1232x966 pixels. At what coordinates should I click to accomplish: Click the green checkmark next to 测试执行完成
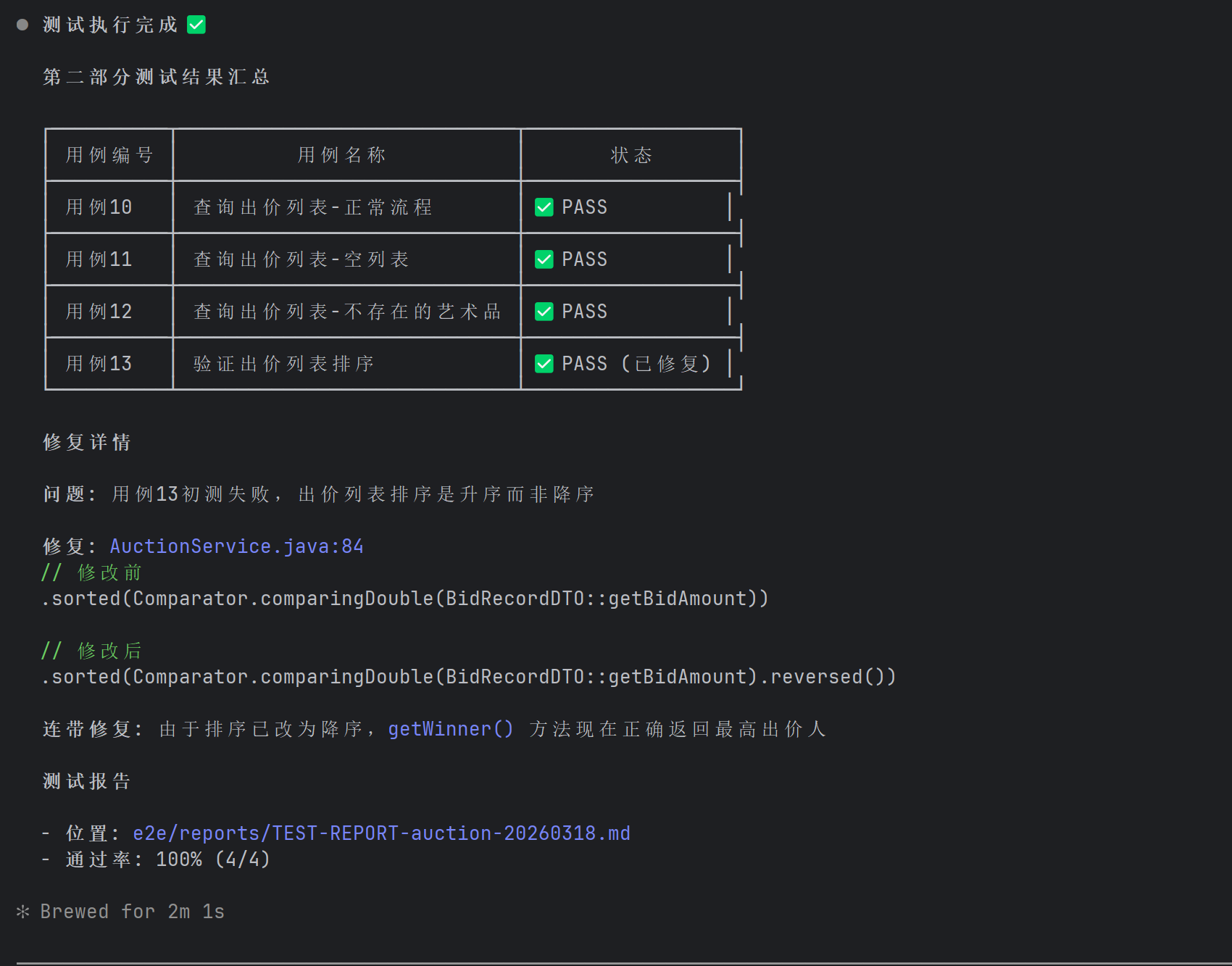pyautogui.click(x=196, y=24)
